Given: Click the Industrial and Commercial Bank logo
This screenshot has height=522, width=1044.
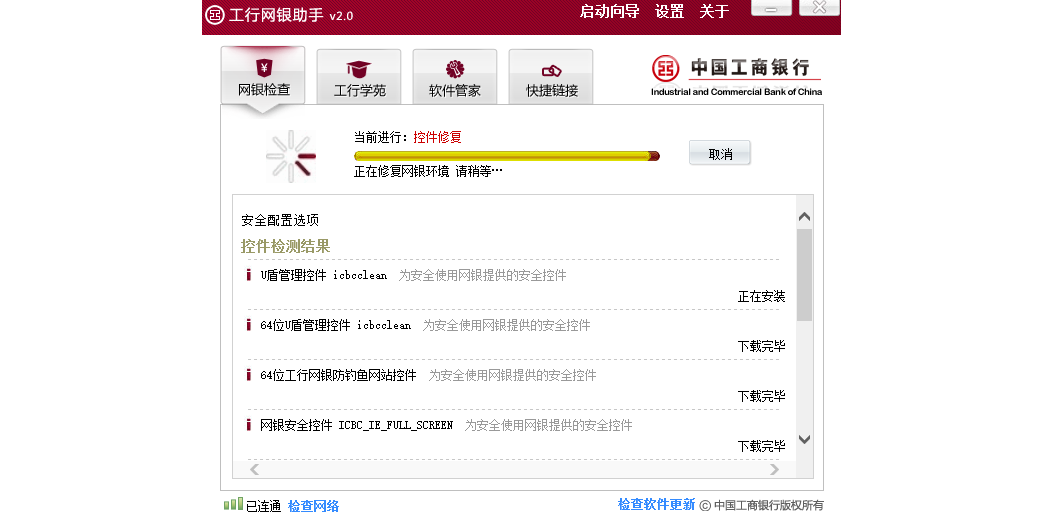Looking at the screenshot, I should [736, 75].
